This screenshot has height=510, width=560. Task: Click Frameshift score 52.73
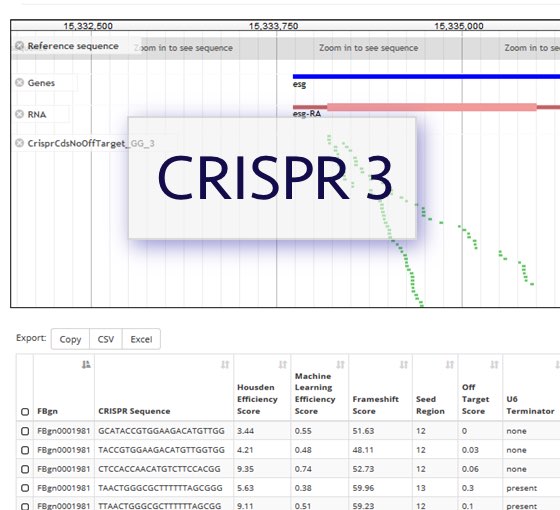(x=363, y=469)
